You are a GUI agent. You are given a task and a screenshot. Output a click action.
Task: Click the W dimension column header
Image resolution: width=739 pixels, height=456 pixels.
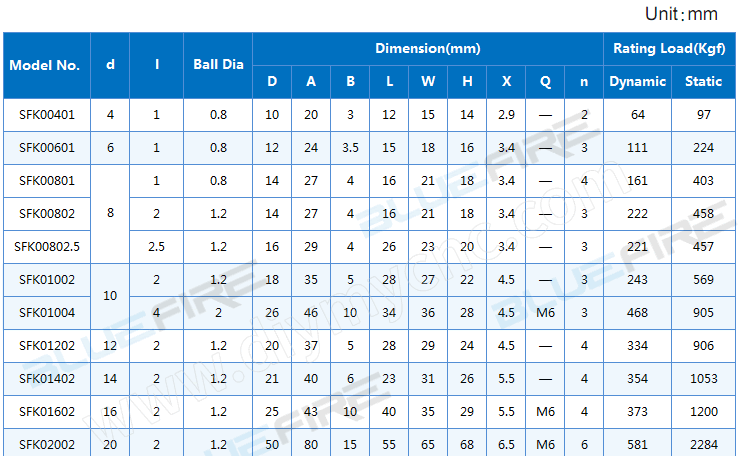click(x=428, y=82)
